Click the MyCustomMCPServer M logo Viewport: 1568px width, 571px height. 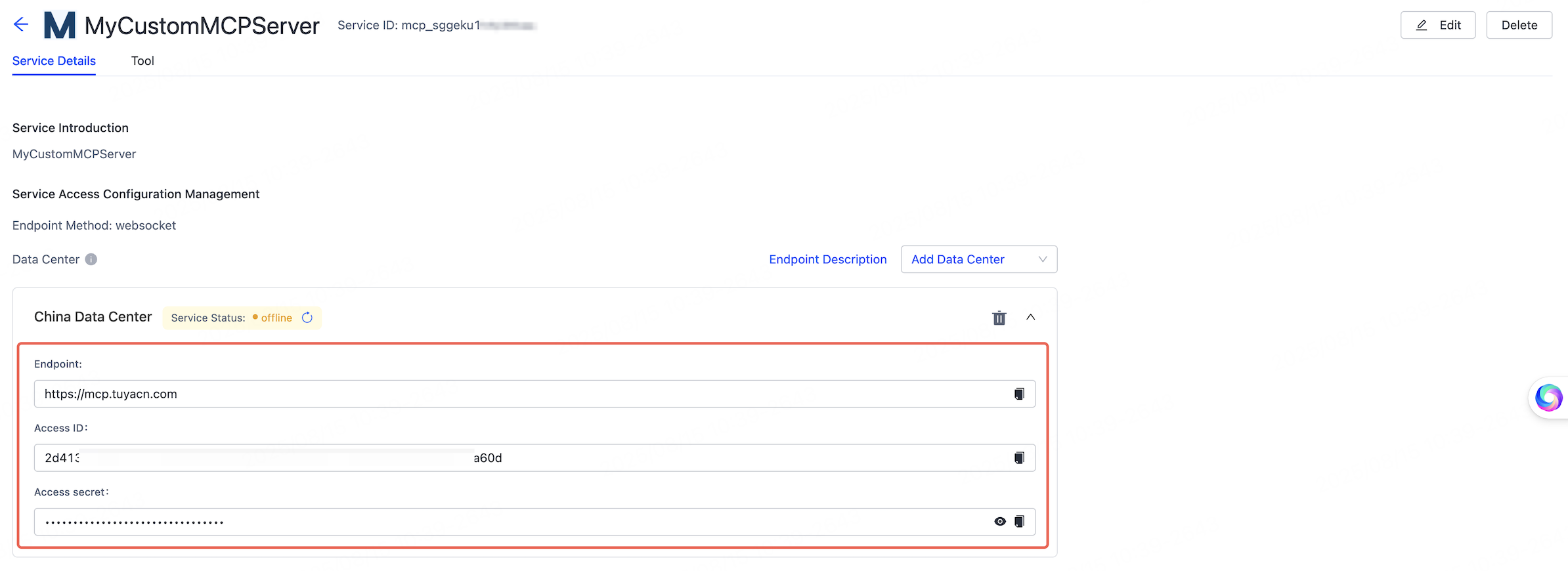(x=60, y=25)
